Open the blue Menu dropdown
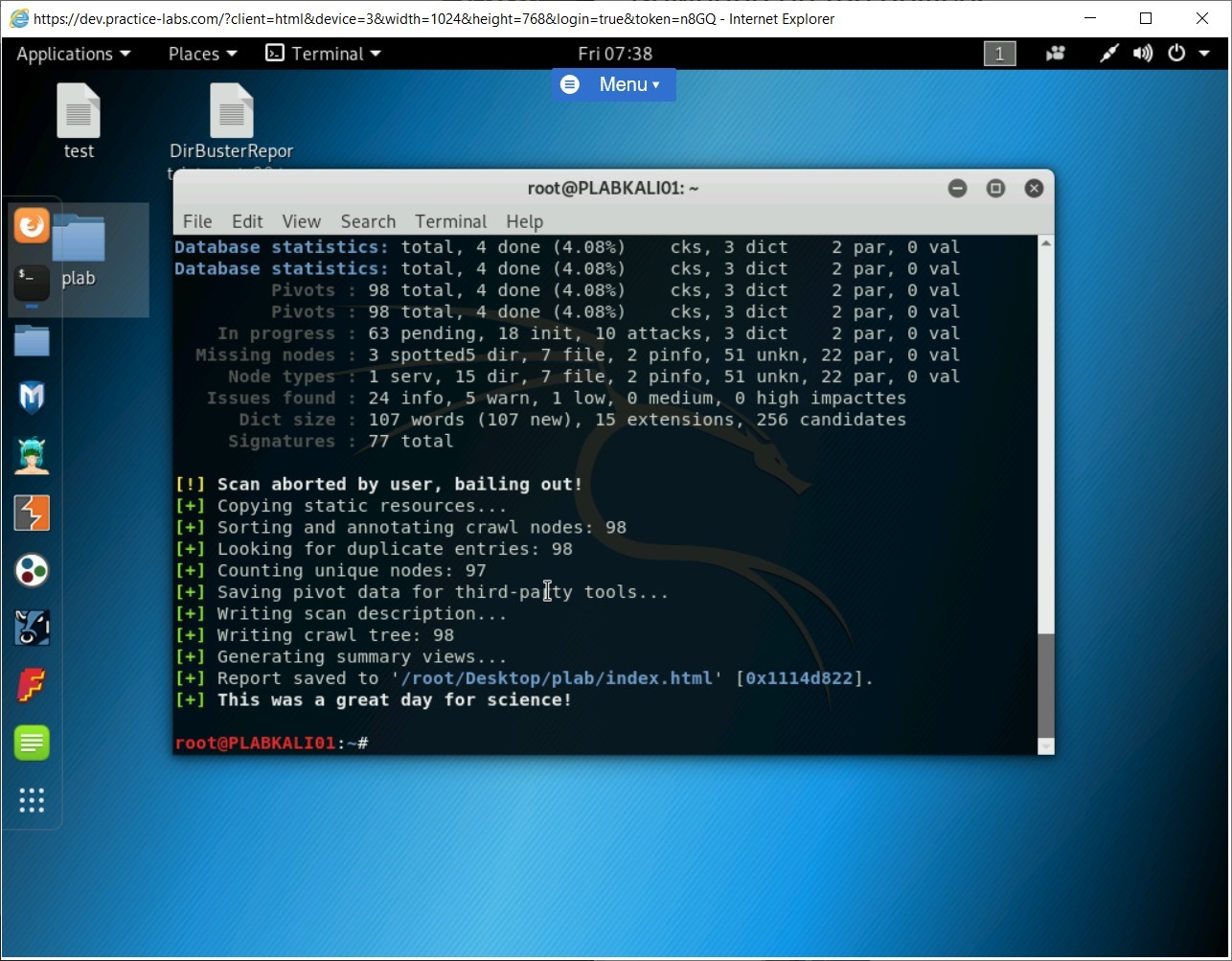Screen dimensions: 1232x961 [x=613, y=84]
